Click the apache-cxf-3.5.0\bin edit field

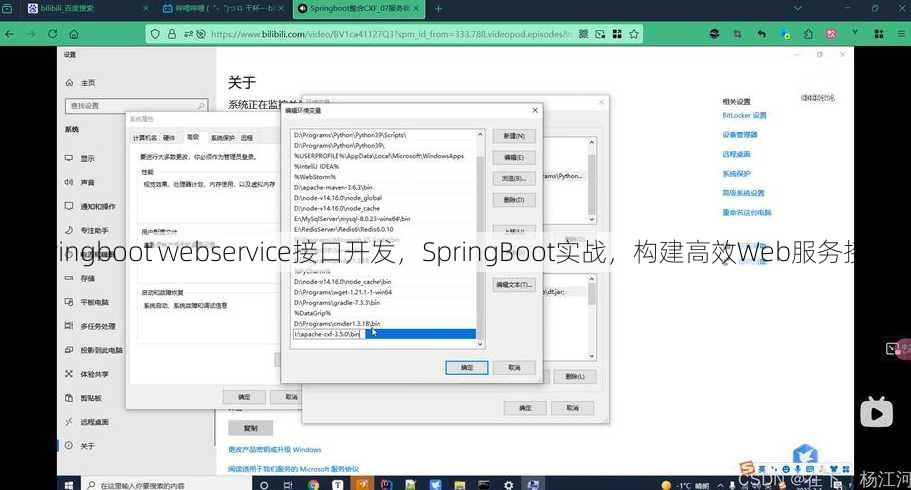327,334
